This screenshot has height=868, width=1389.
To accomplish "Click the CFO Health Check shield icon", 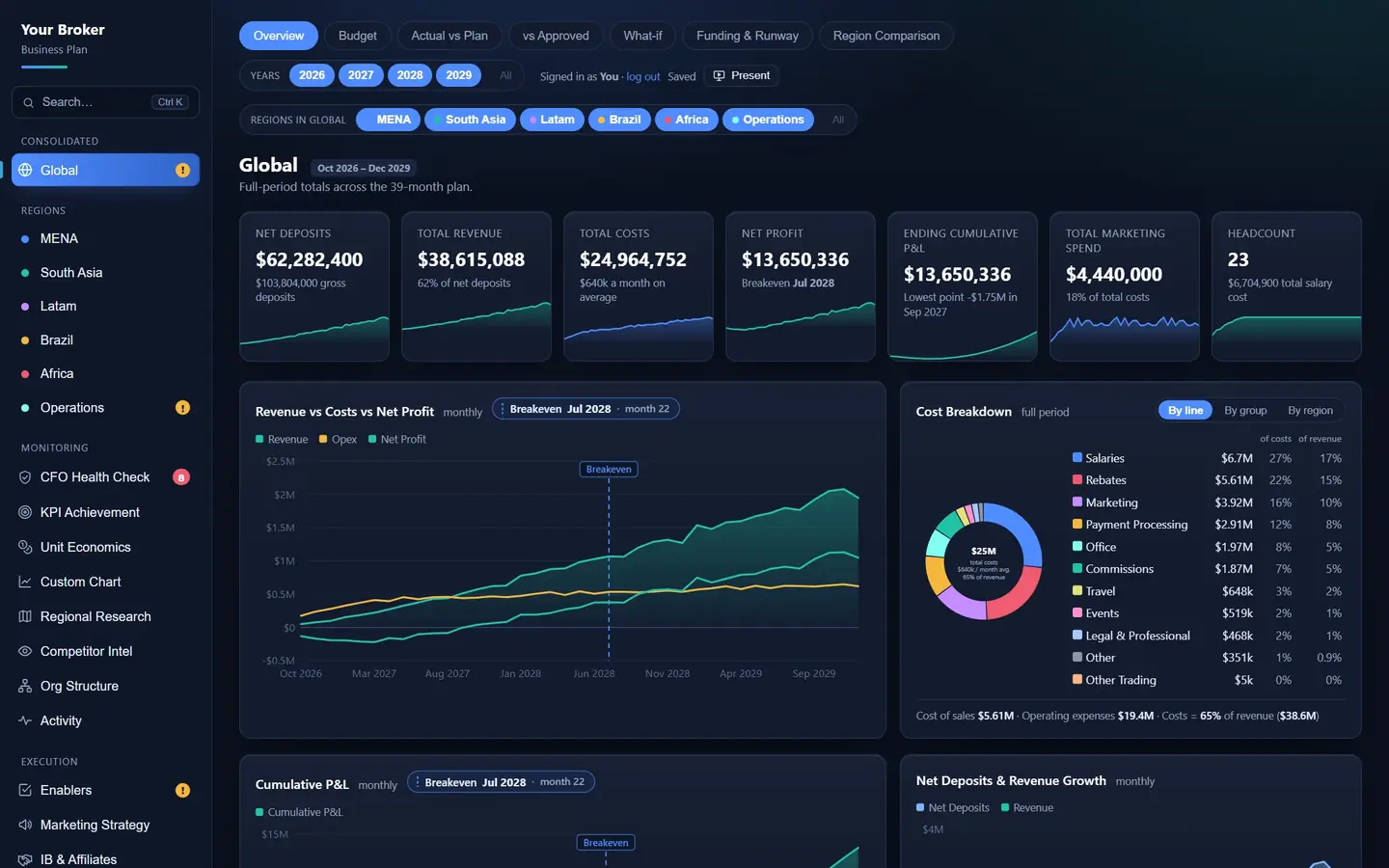I will tap(25, 477).
